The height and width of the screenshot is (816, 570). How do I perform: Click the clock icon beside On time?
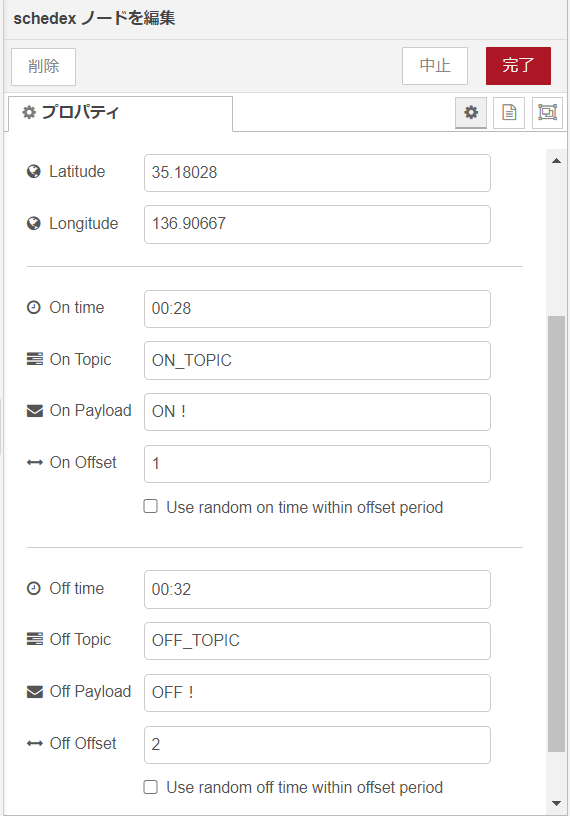click(x=34, y=308)
